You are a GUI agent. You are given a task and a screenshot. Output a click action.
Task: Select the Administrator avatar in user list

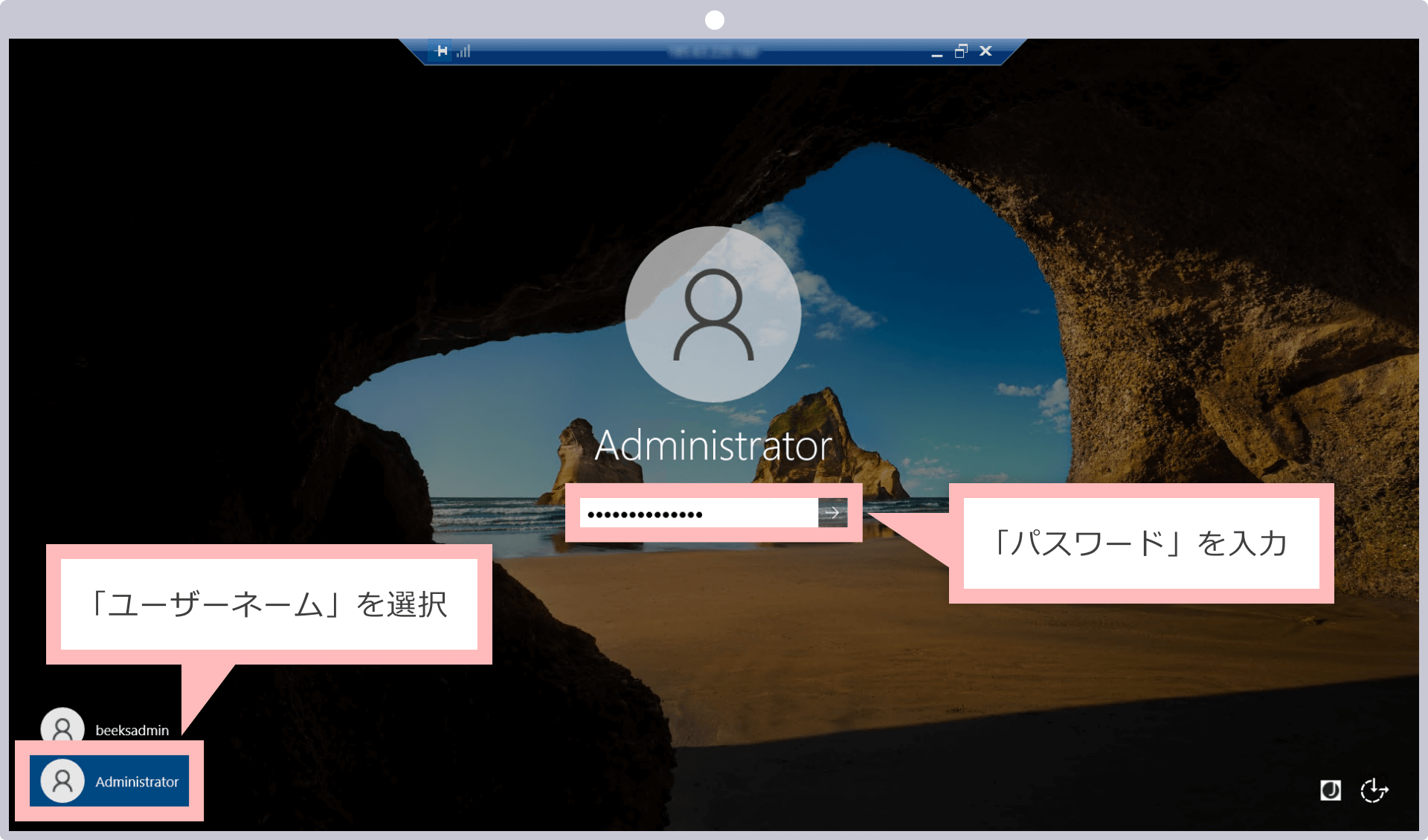point(62,781)
